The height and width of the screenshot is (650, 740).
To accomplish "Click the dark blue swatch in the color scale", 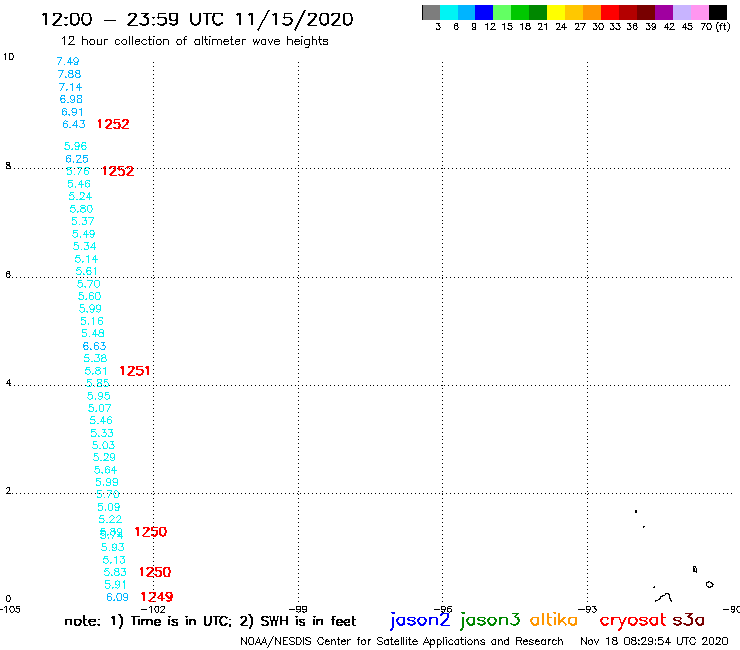I will coord(484,12).
